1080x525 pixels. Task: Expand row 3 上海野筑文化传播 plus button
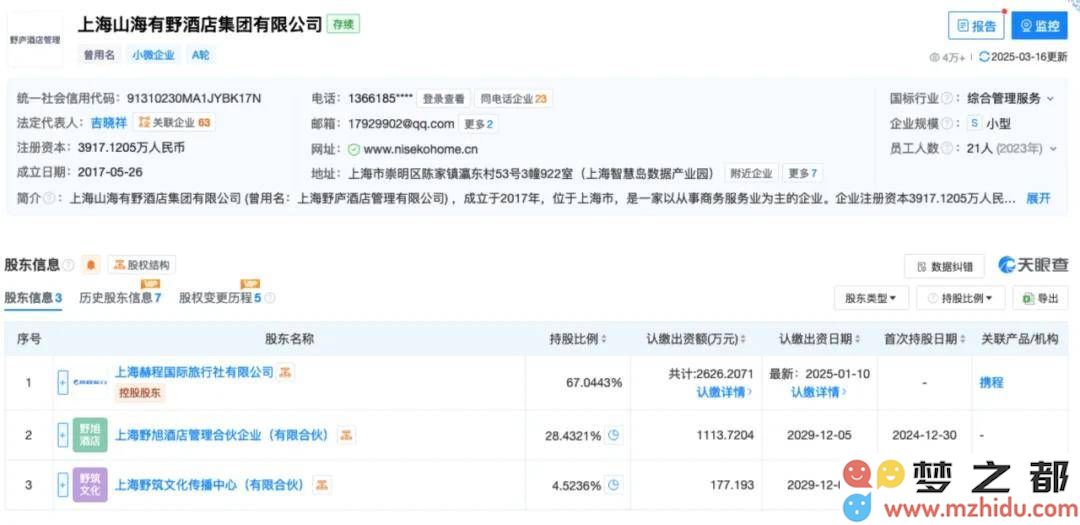pyautogui.click(x=63, y=485)
